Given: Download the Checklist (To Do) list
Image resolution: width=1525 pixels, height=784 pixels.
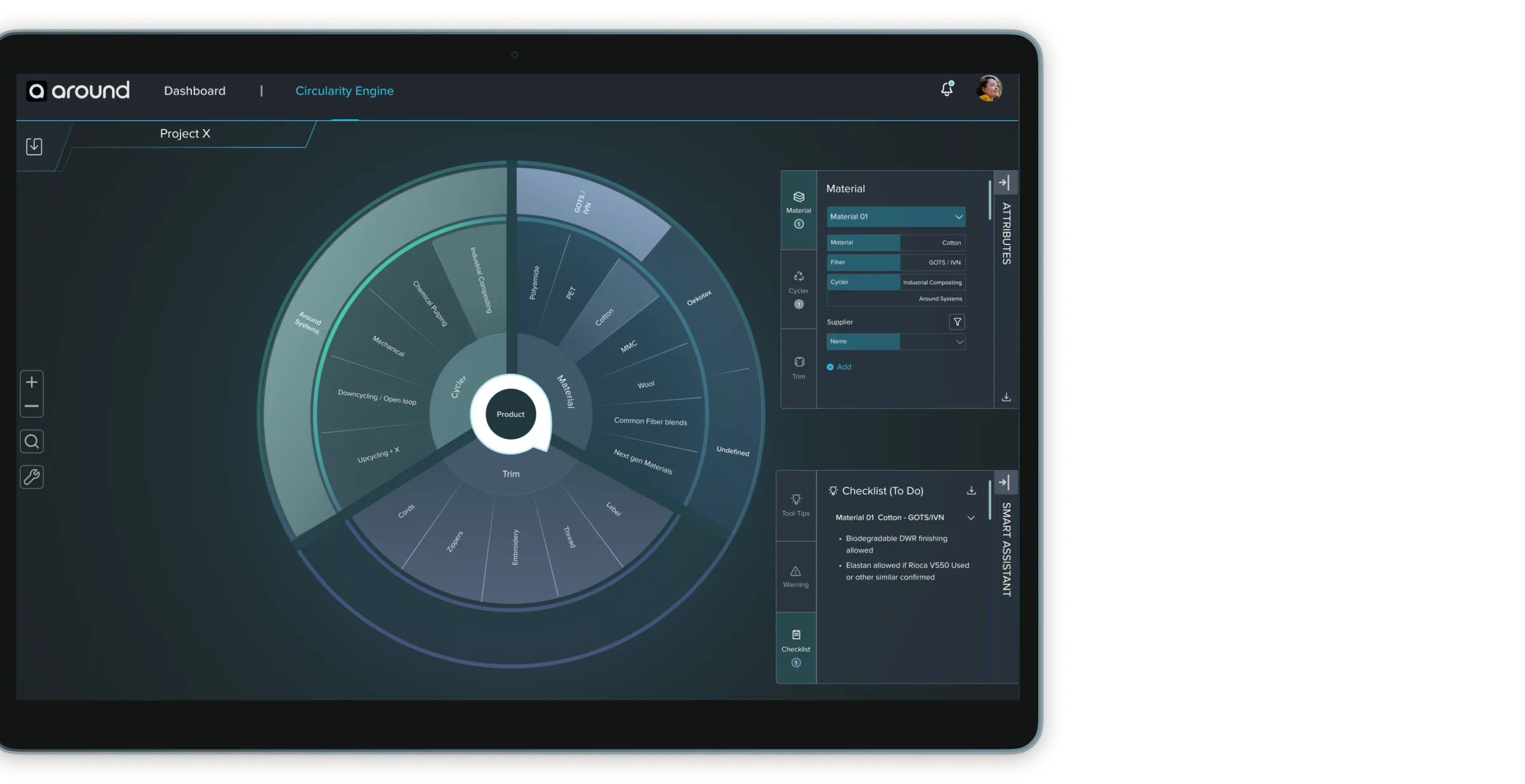Looking at the screenshot, I should point(972,490).
